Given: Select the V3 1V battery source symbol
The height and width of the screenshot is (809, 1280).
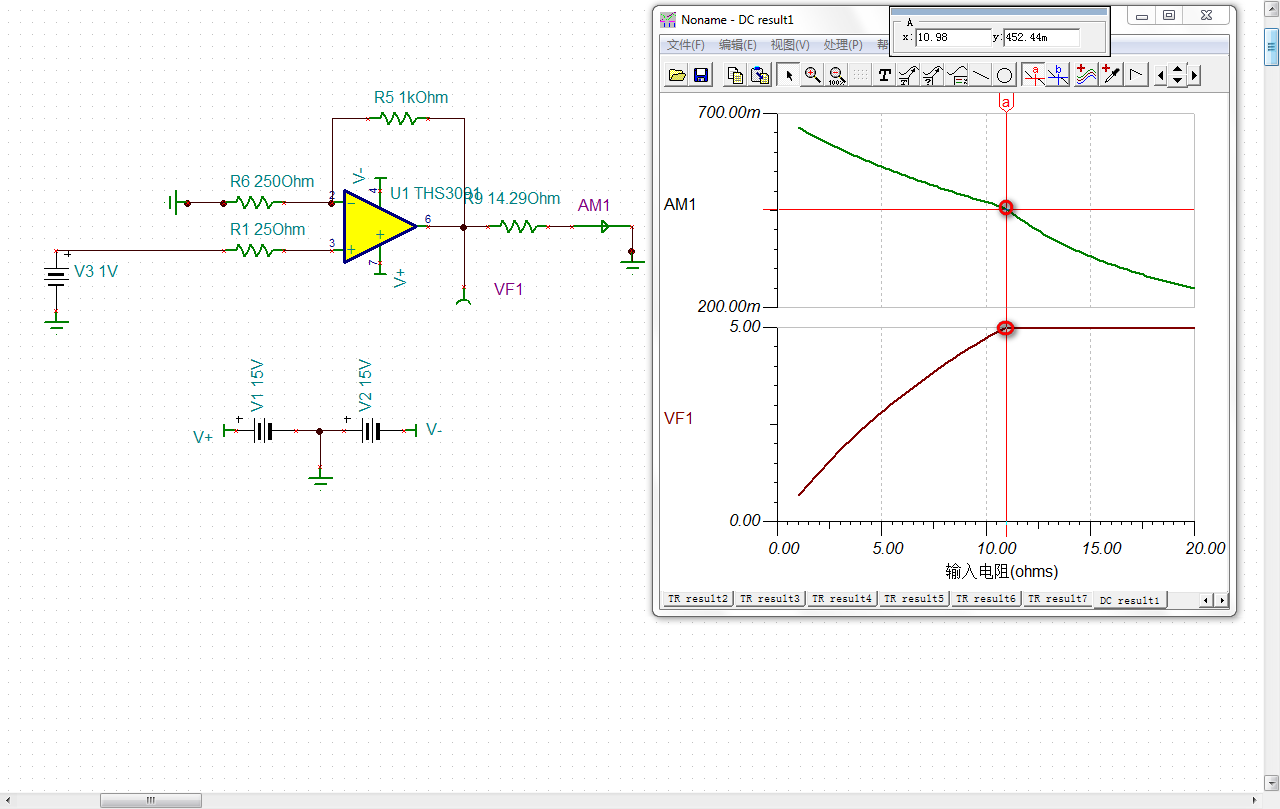Looking at the screenshot, I should pos(56,277).
